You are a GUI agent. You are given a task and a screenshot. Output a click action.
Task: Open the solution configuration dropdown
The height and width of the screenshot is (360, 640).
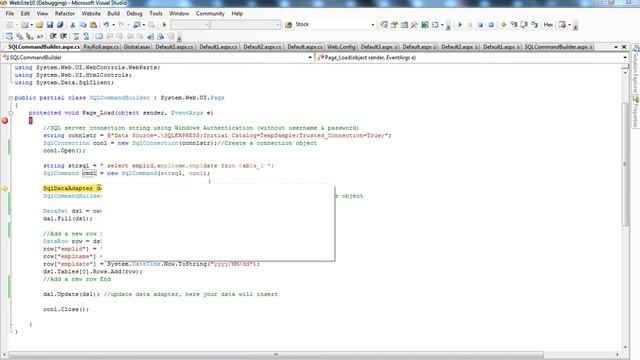(207, 25)
